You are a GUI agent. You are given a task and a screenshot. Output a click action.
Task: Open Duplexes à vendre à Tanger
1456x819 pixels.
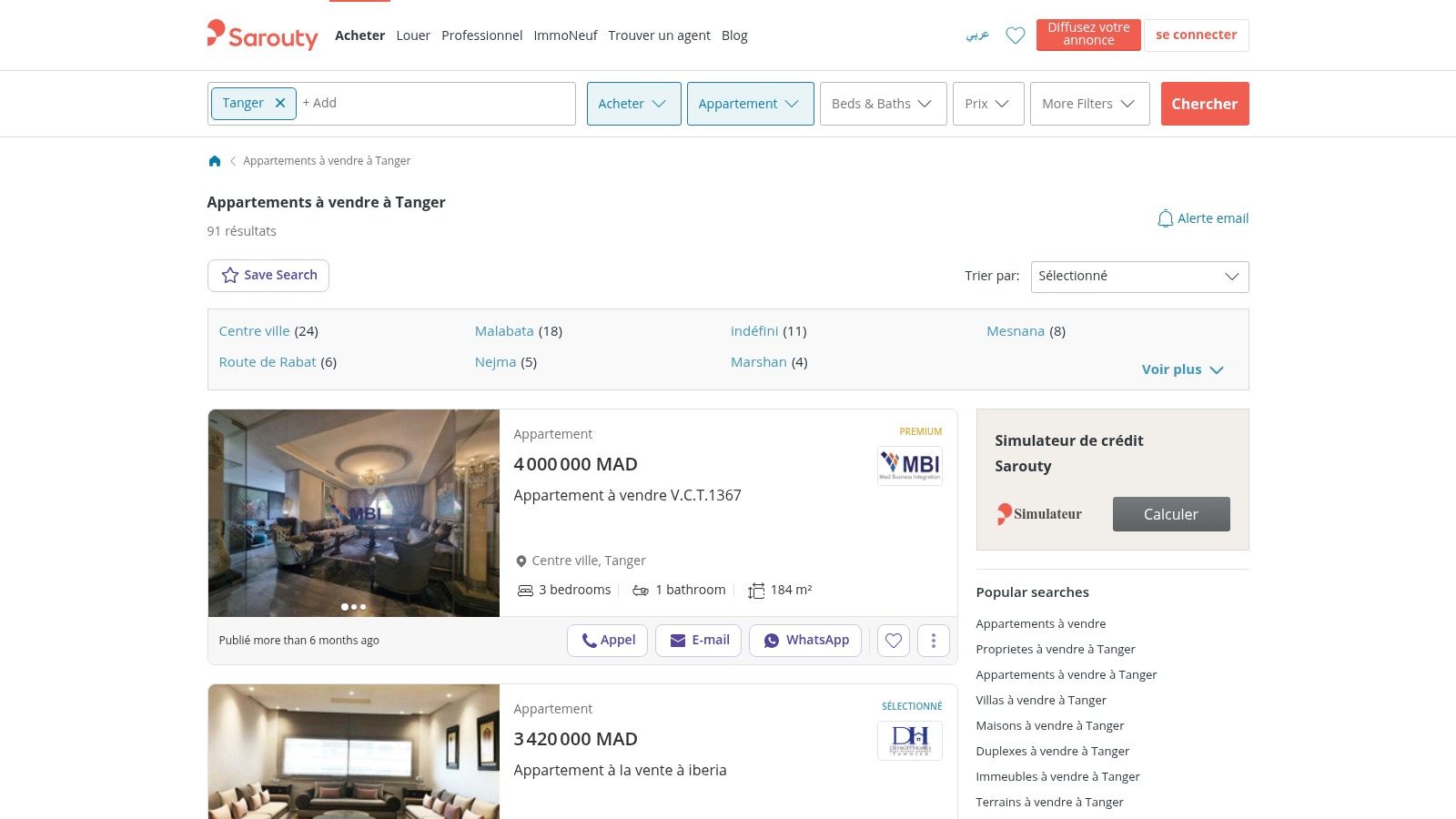point(1053,751)
